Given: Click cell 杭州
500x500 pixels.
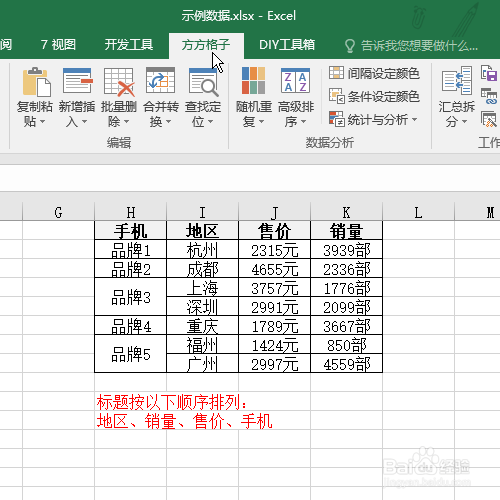Looking at the screenshot, I should coord(202,249).
